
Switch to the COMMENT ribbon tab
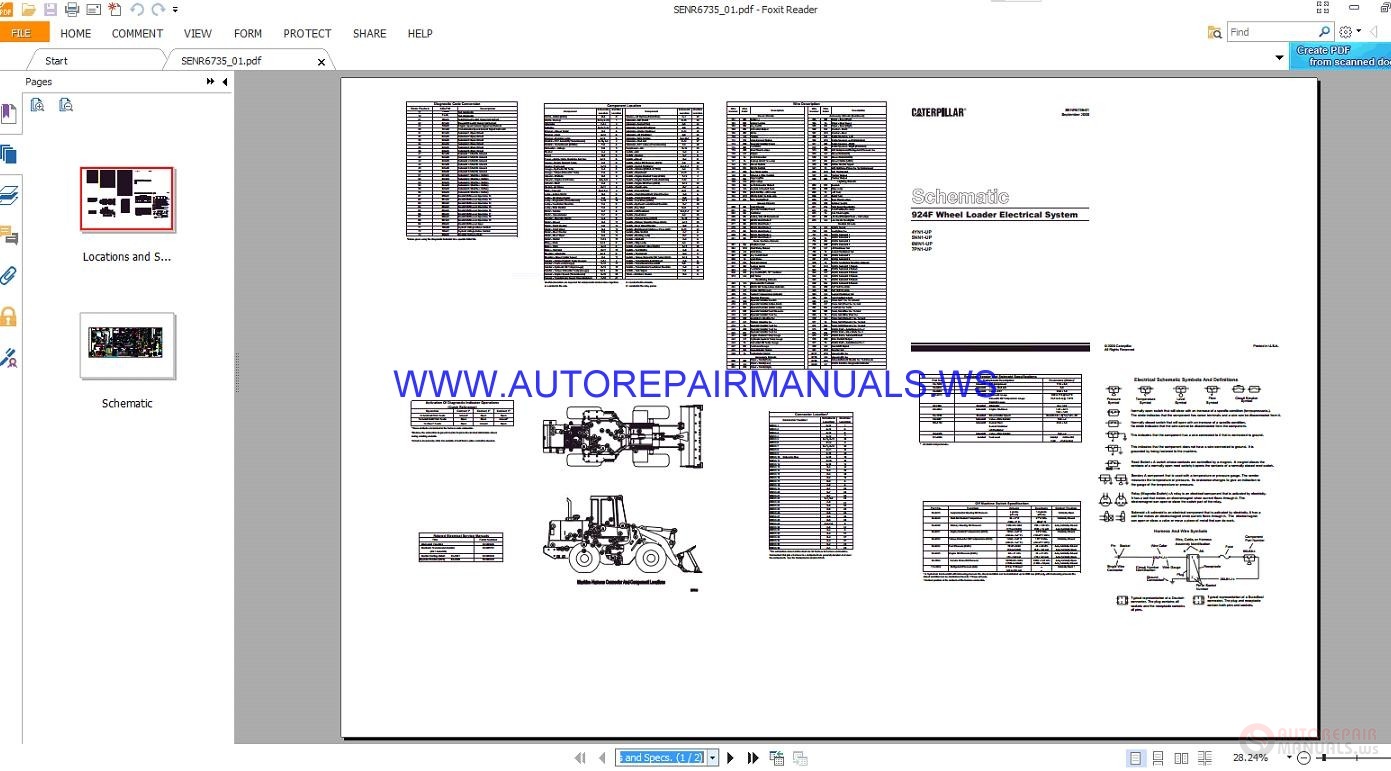click(x=137, y=33)
